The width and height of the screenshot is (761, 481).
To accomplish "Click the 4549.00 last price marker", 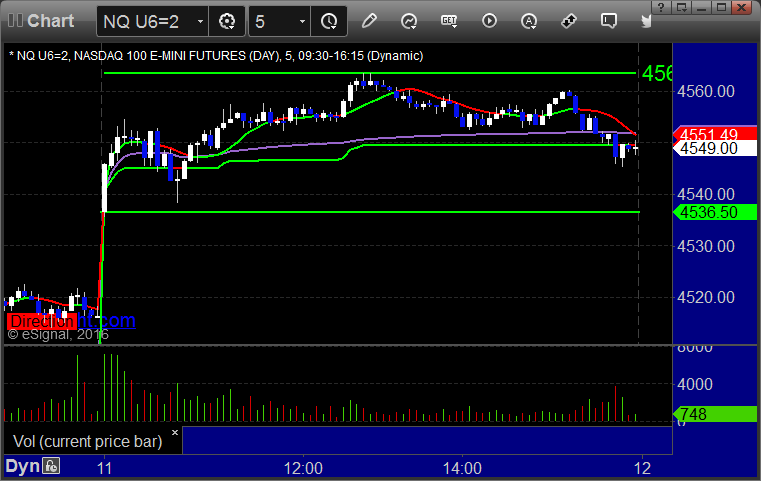I will 714,149.
